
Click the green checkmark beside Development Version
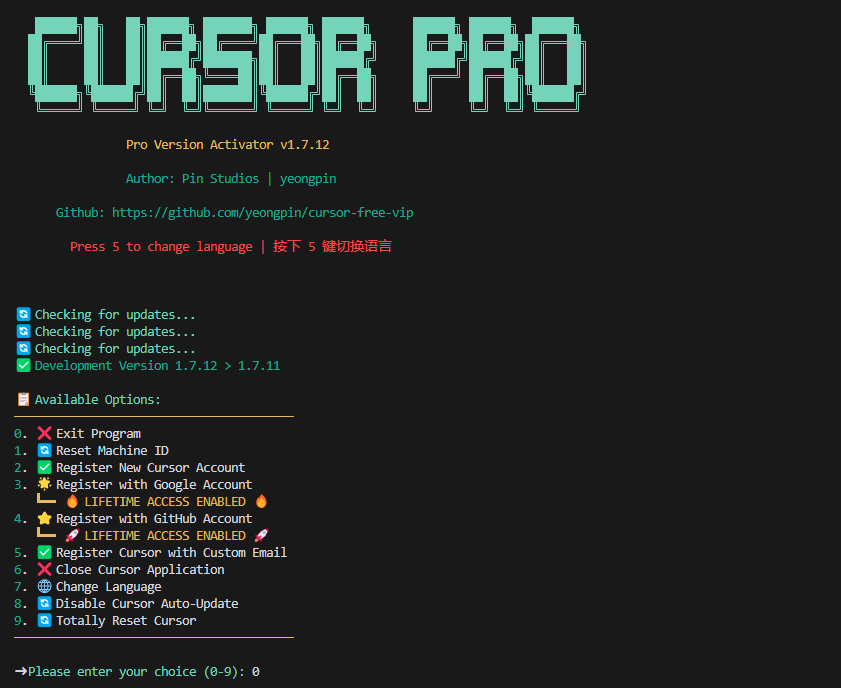click(x=23, y=366)
